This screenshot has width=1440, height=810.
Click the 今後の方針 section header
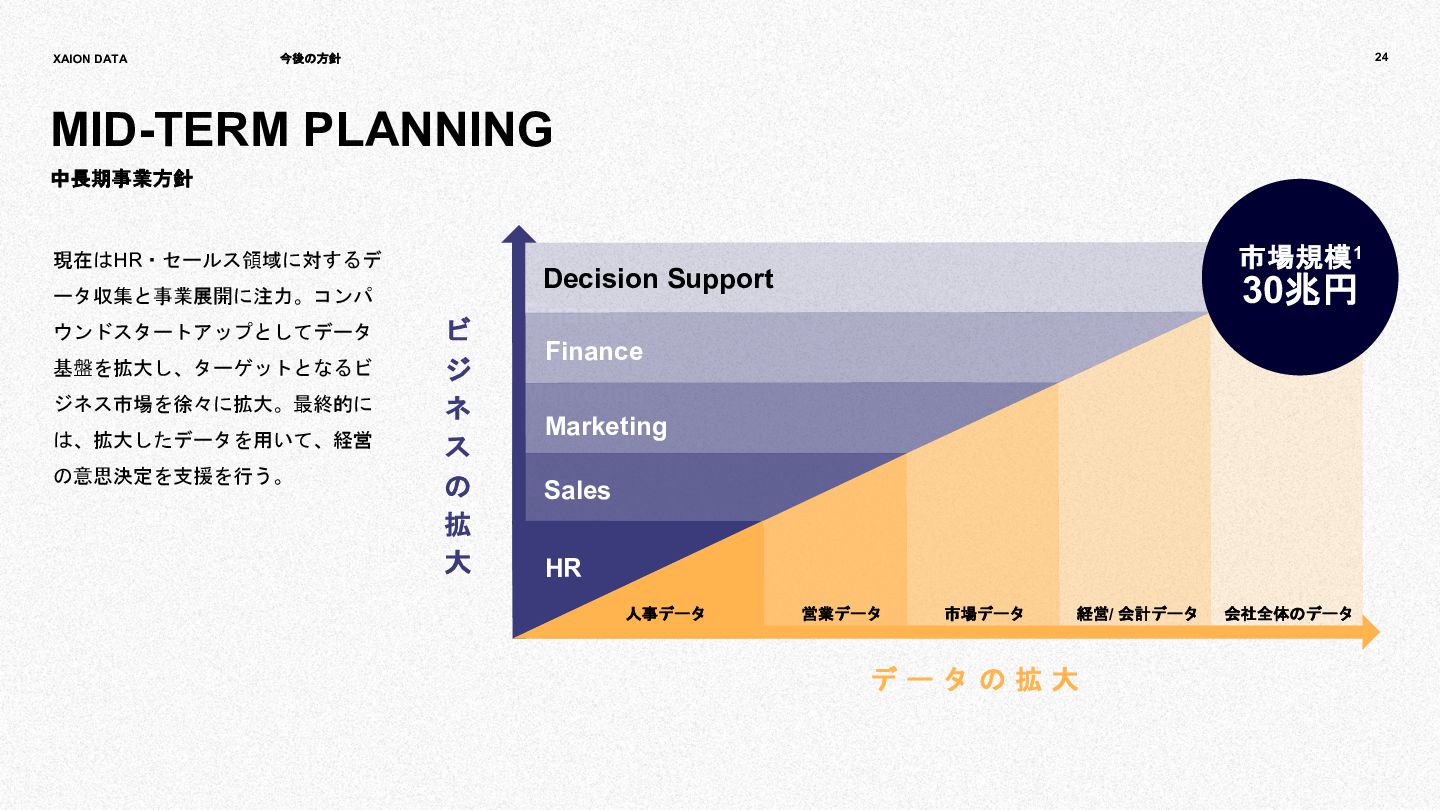coord(310,59)
